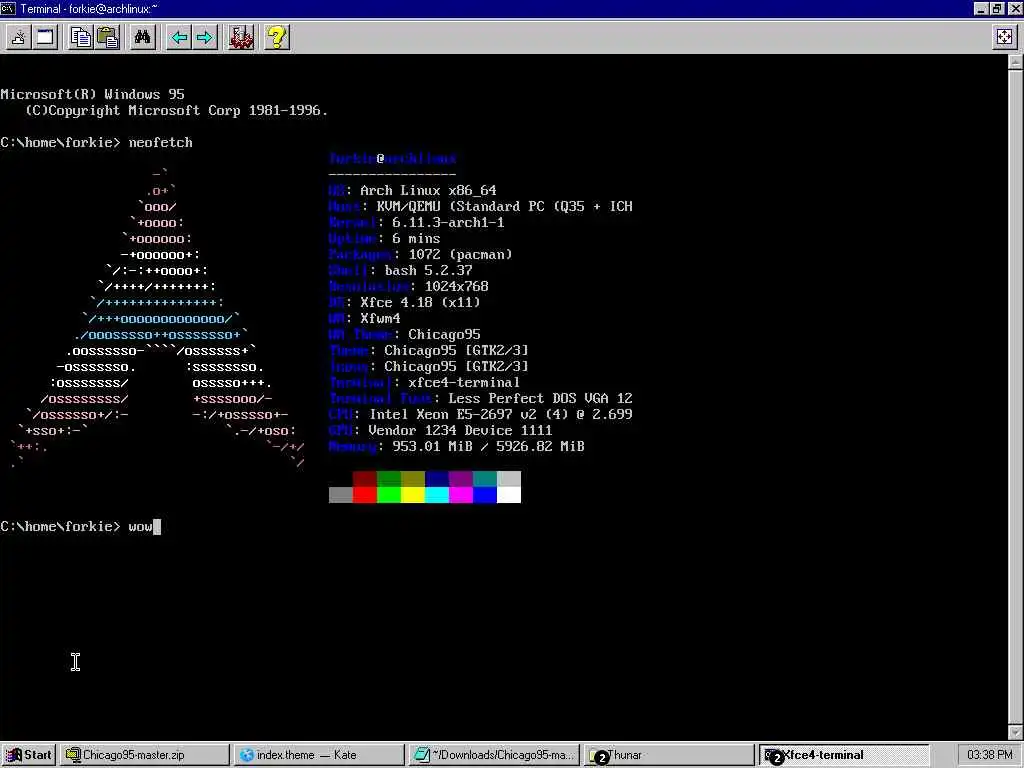Click the scrollbar up arrow

click(x=1016, y=62)
